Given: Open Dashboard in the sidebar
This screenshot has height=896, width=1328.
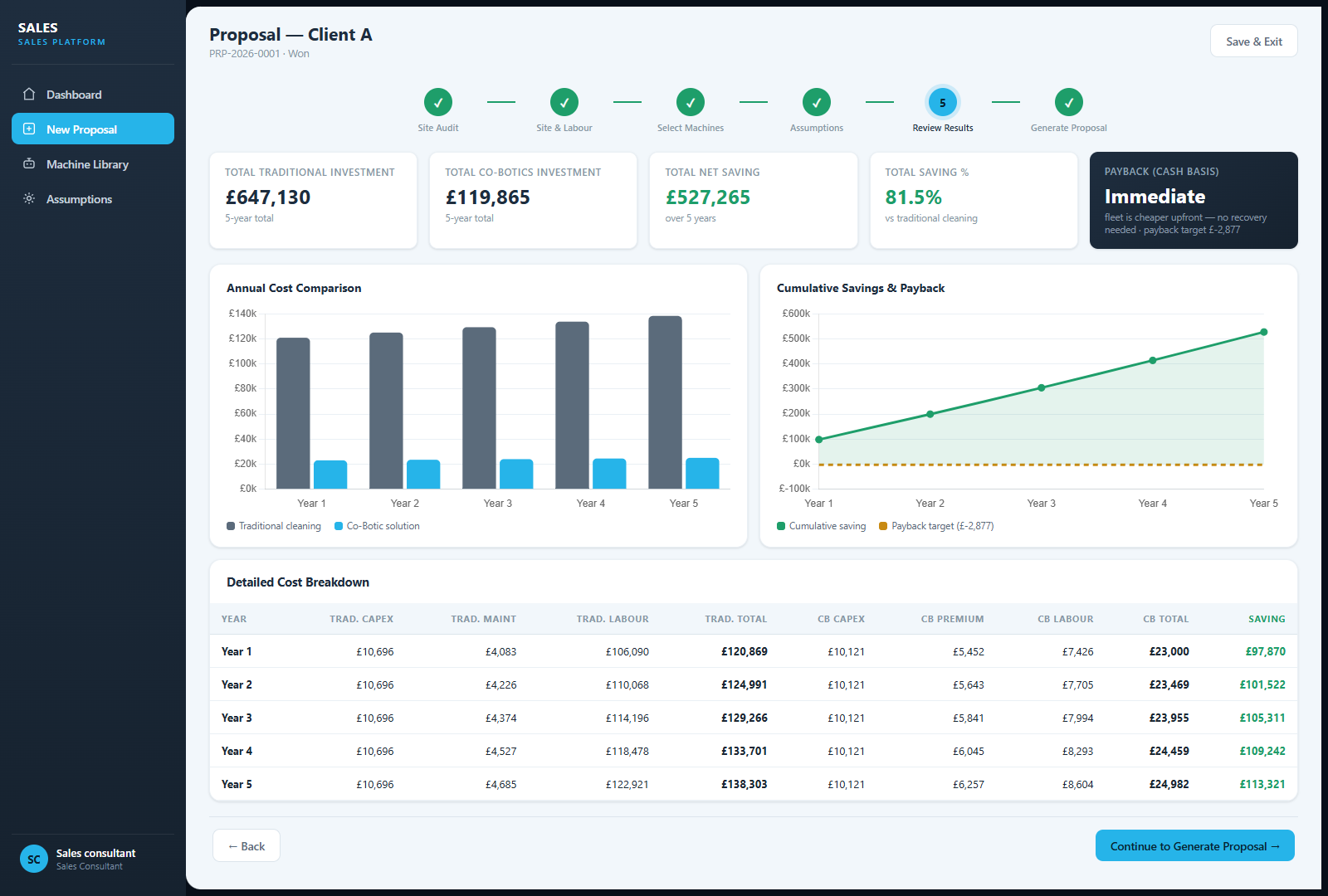Looking at the screenshot, I should tap(93, 94).
